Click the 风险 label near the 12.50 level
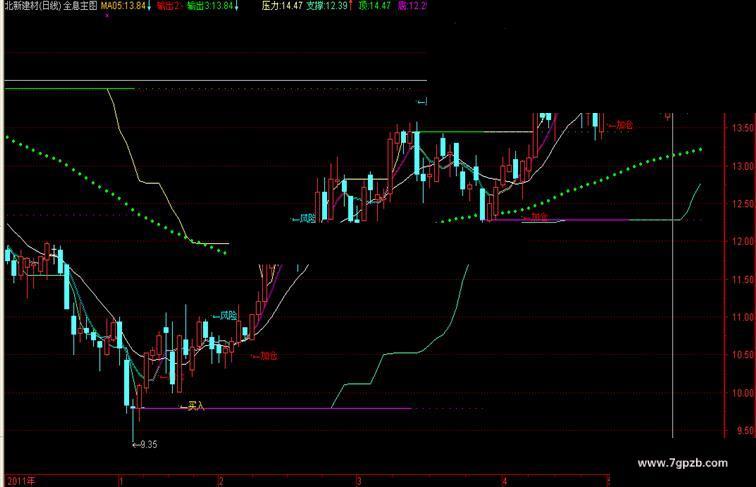This screenshot has width=756, height=487. coord(303,219)
